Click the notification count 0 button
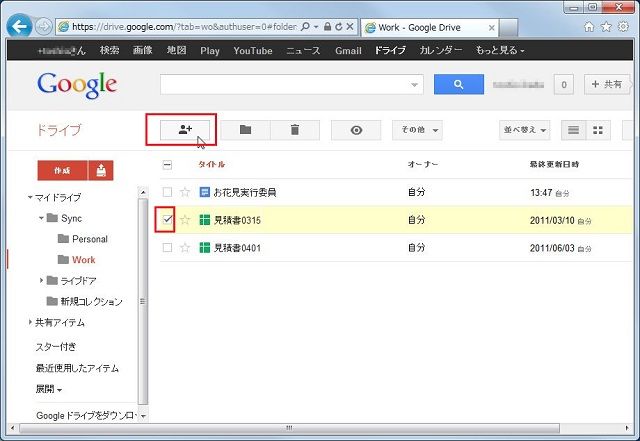 click(564, 85)
